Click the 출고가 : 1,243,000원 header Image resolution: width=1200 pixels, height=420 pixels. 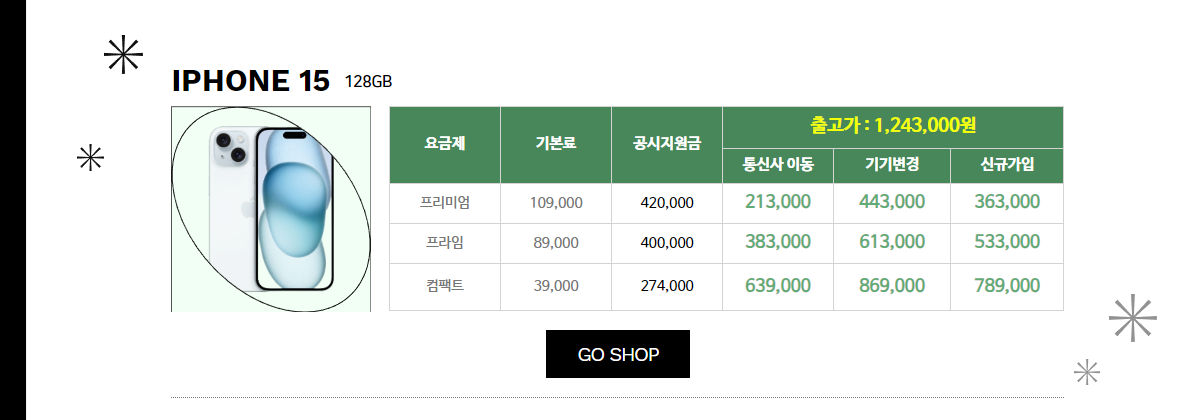[x=893, y=127]
